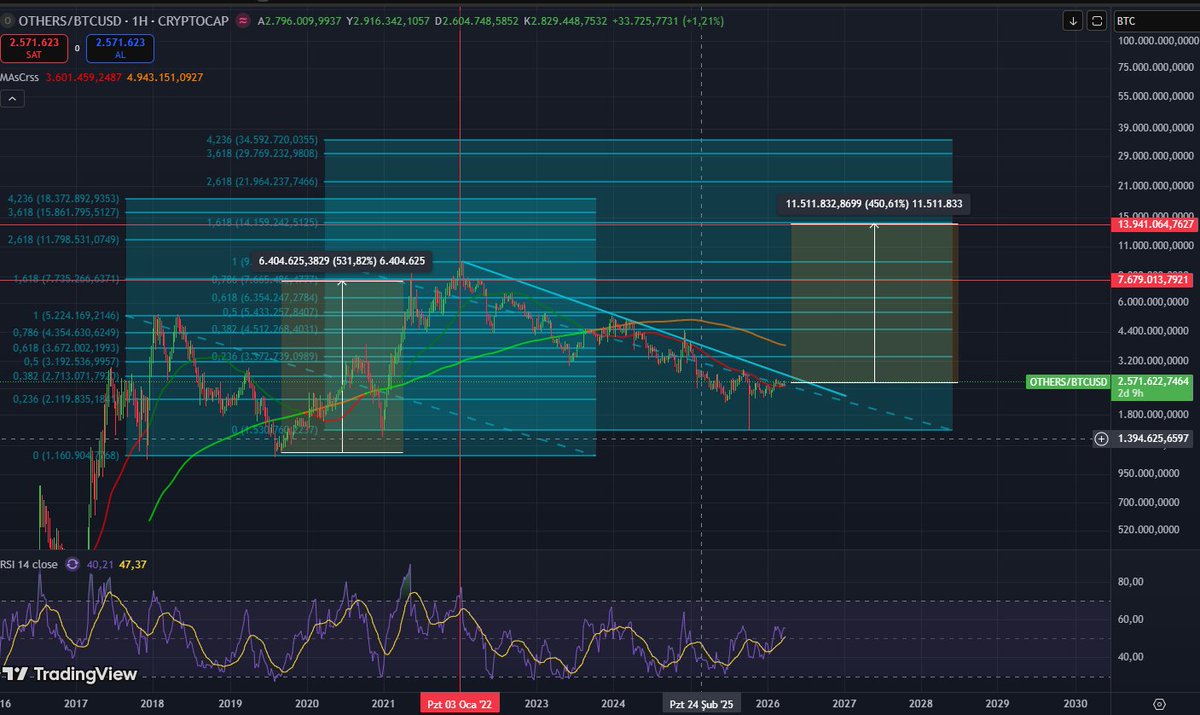This screenshot has height=715, width=1200.
Task: Click the RSI purple refresh icon
Action: pos(72,564)
